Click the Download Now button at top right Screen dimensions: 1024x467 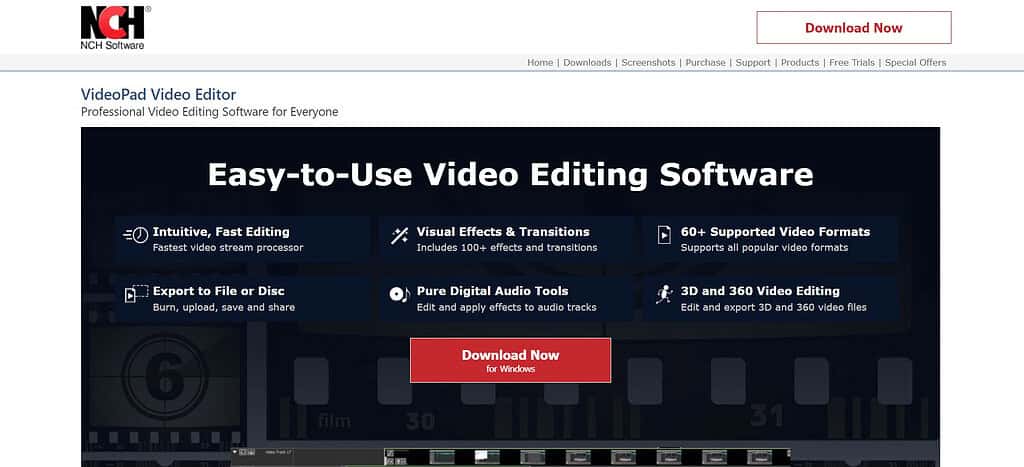854,27
